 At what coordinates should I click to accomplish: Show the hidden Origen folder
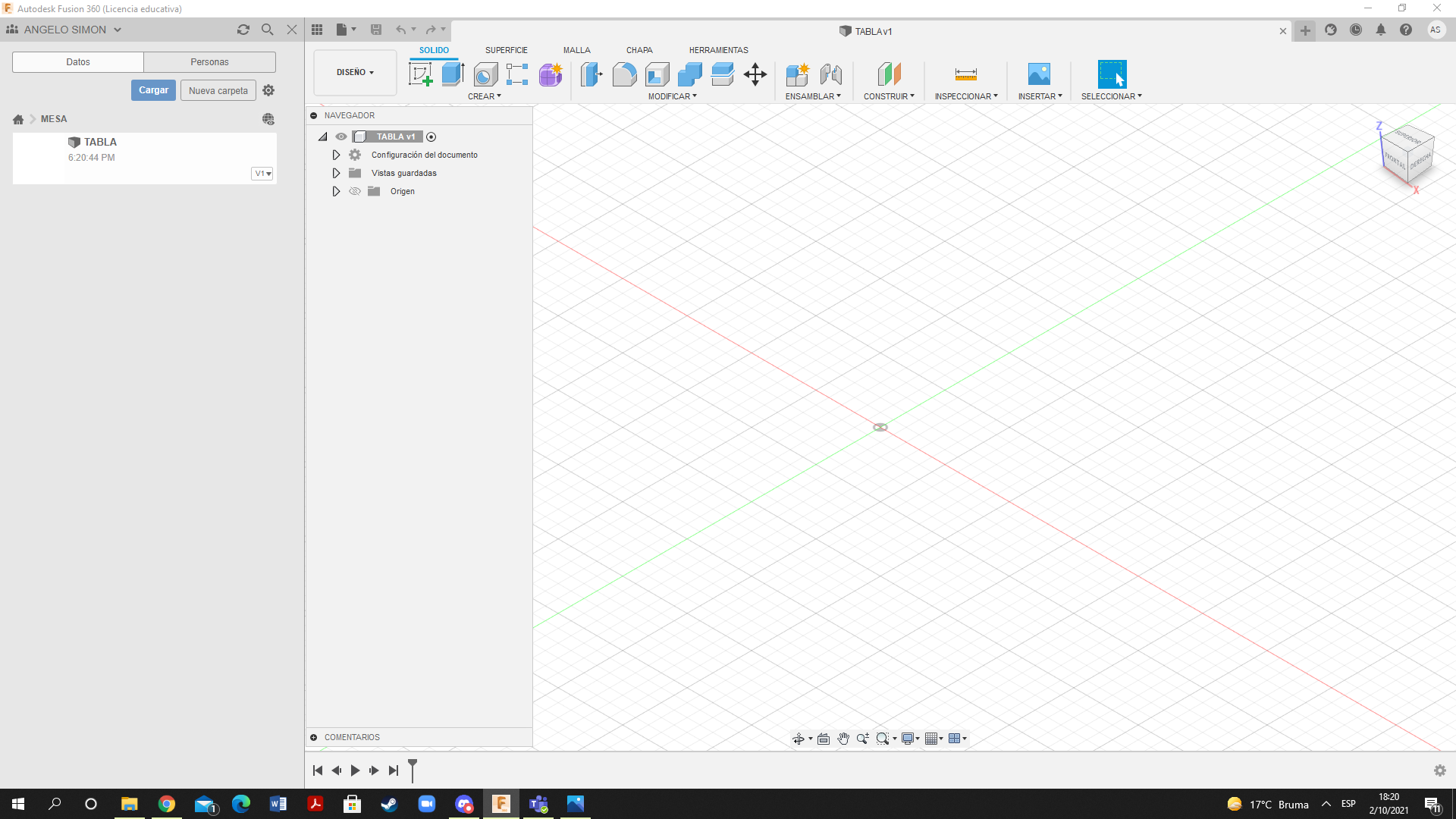pos(354,191)
